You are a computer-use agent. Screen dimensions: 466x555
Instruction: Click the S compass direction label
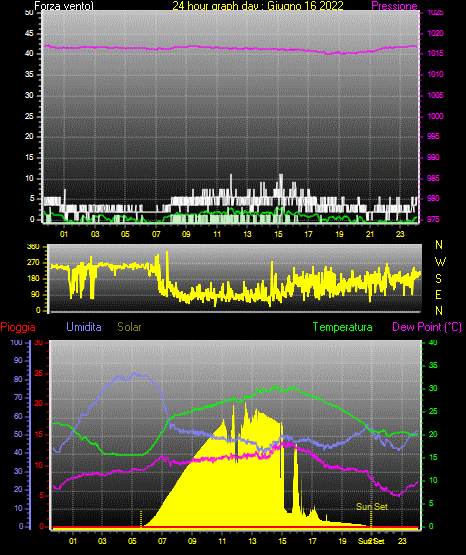coord(438,279)
